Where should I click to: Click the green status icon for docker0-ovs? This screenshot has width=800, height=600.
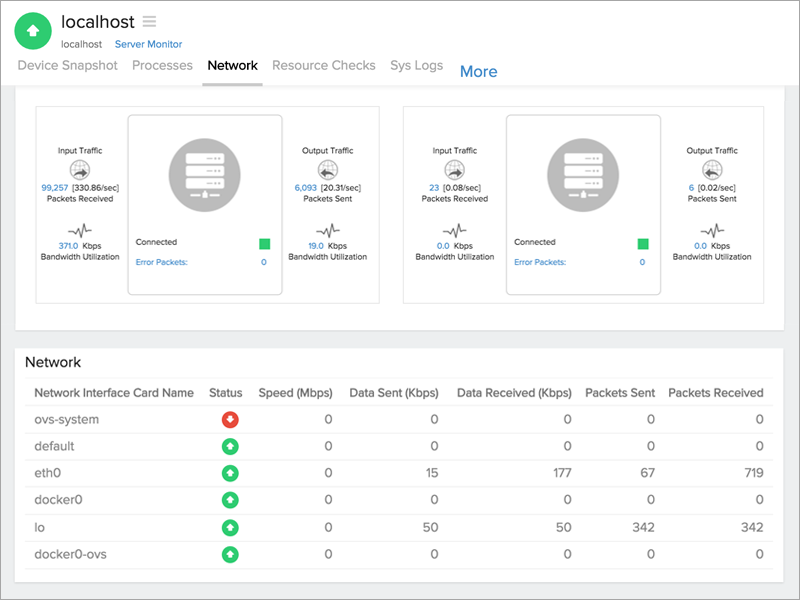(230, 554)
